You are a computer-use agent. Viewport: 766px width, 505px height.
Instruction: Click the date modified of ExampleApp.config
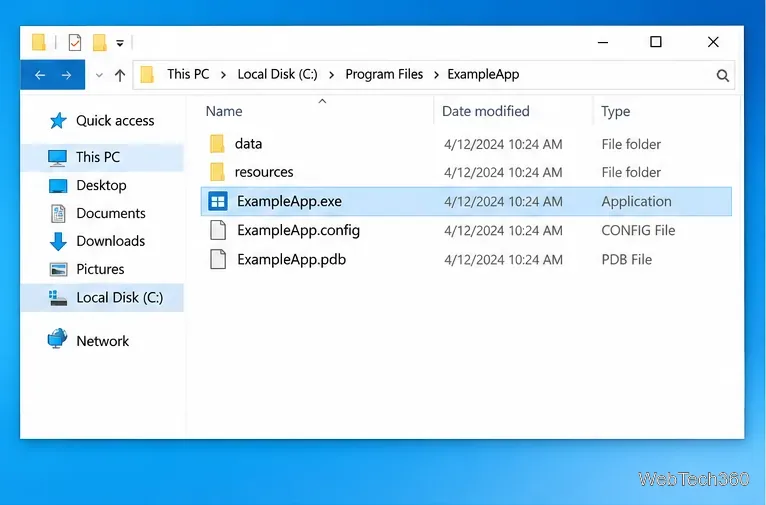[503, 231]
